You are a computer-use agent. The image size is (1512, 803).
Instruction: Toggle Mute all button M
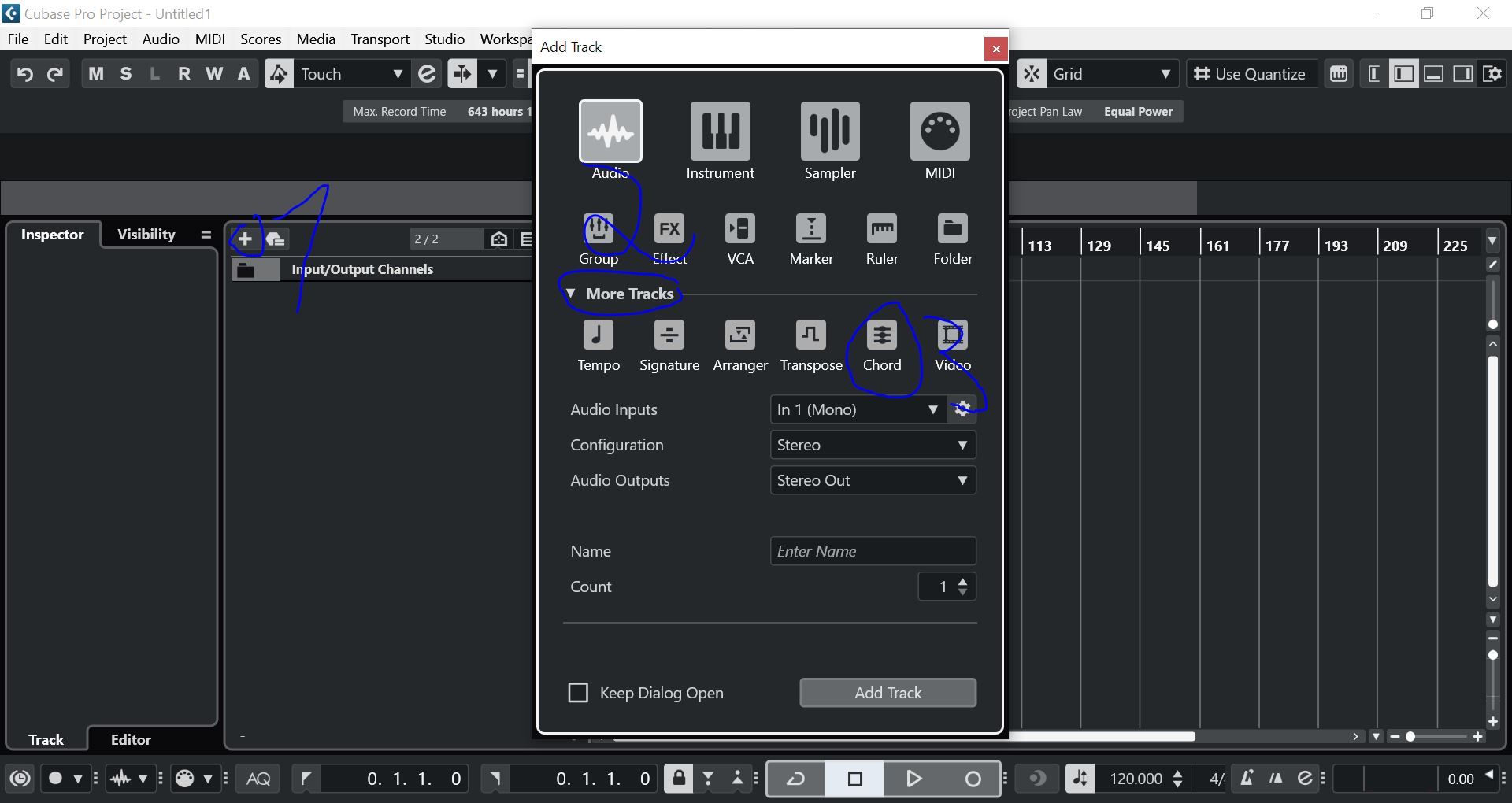pos(96,74)
